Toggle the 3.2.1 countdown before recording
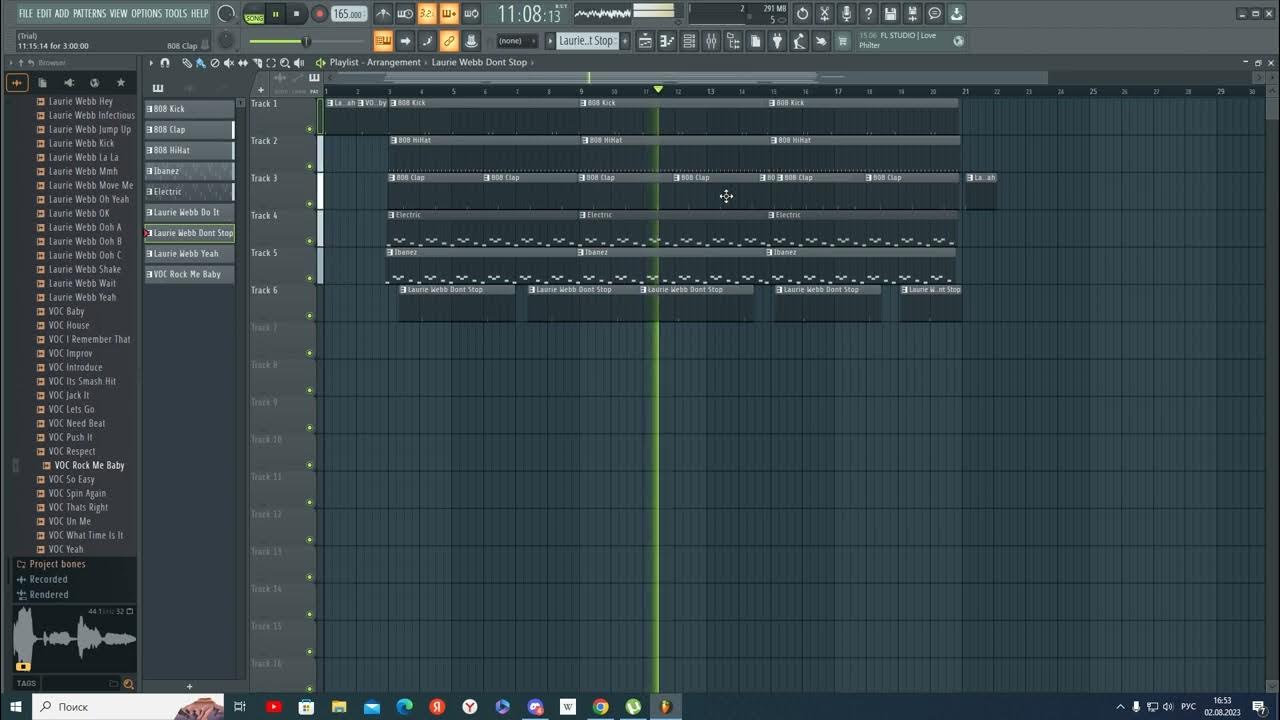The height and width of the screenshot is (720, 1280). pyautogui.click(x=427, y=14)
